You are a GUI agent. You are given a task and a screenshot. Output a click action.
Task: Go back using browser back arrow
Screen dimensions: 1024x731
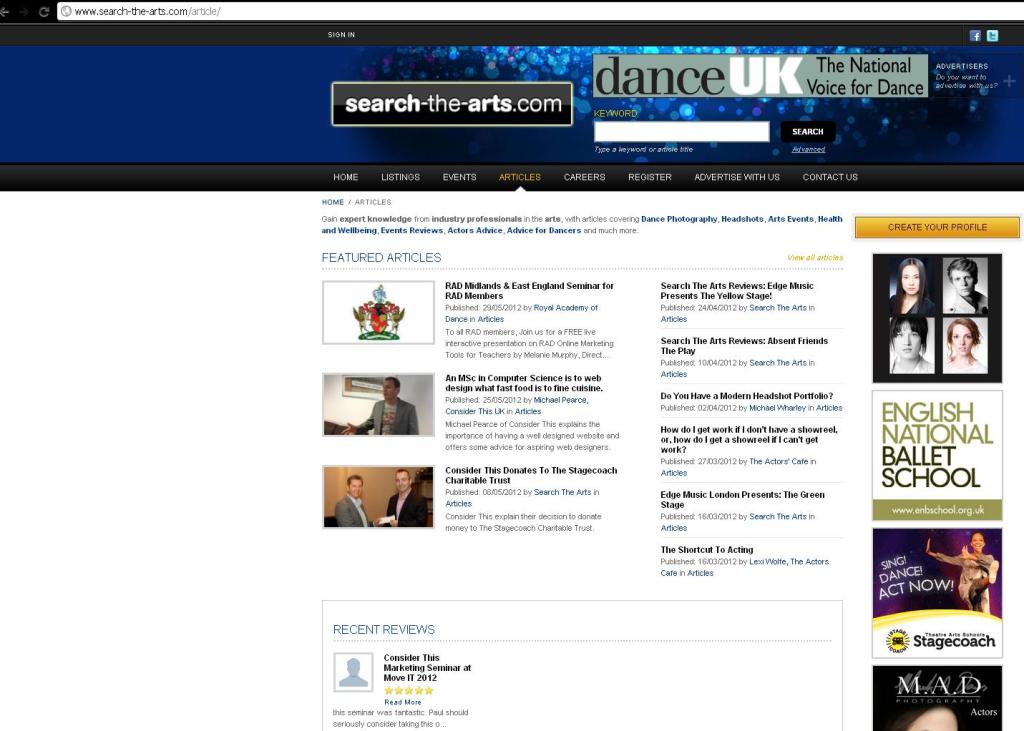[5, 11]
